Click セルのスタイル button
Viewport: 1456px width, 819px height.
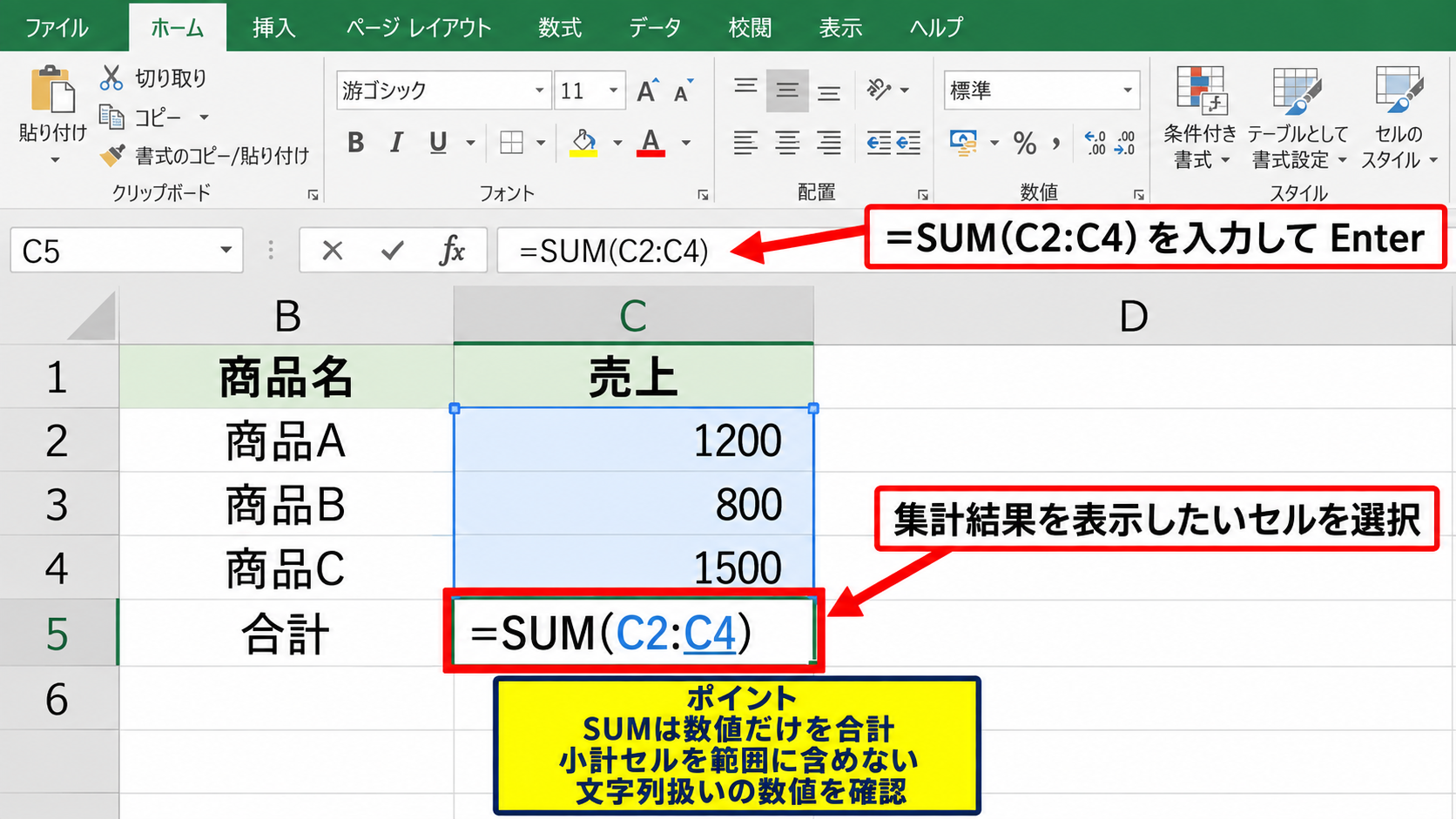pyautogui.click(x=1399, y=117)
